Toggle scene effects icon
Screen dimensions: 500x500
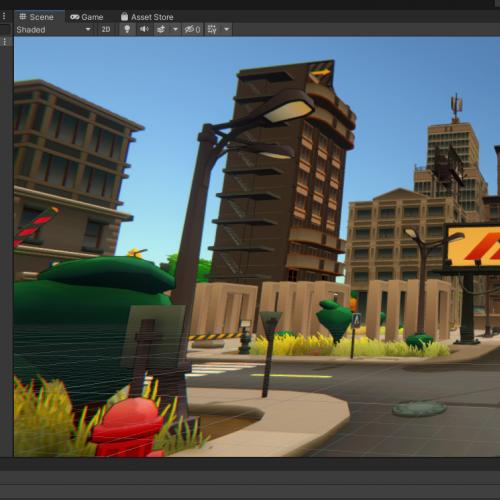[x=161, y=30]
